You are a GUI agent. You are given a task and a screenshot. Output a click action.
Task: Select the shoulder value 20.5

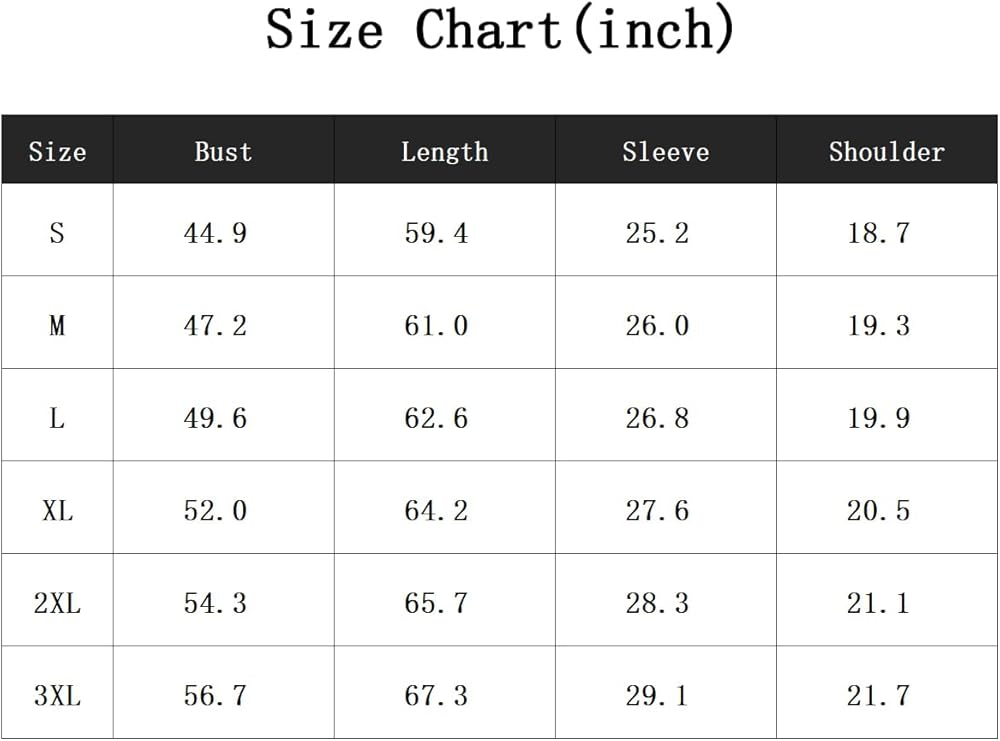point(878,511)
